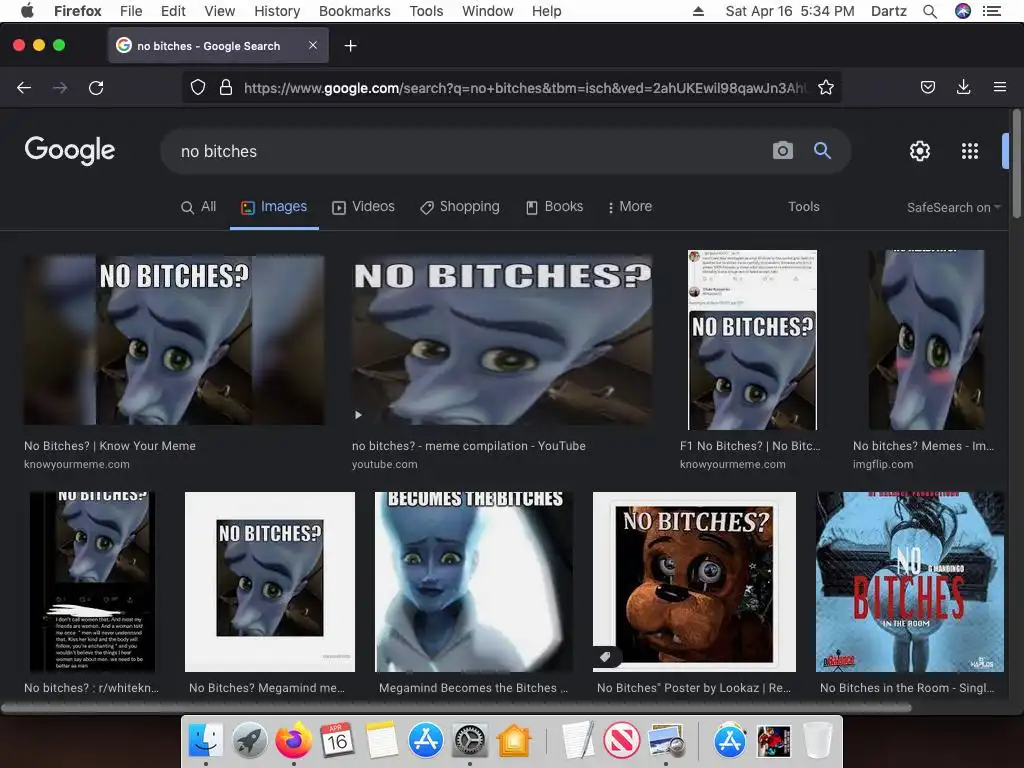The image size is (1024, 768).
Task: Open a new tab with the plus button
Action: (351, 46)
